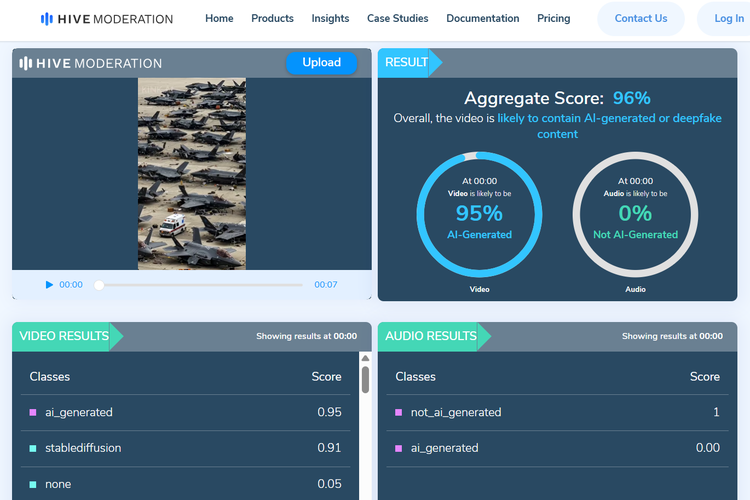Click the video seek bar handle

pyautogui.click(x=99, y=285)
